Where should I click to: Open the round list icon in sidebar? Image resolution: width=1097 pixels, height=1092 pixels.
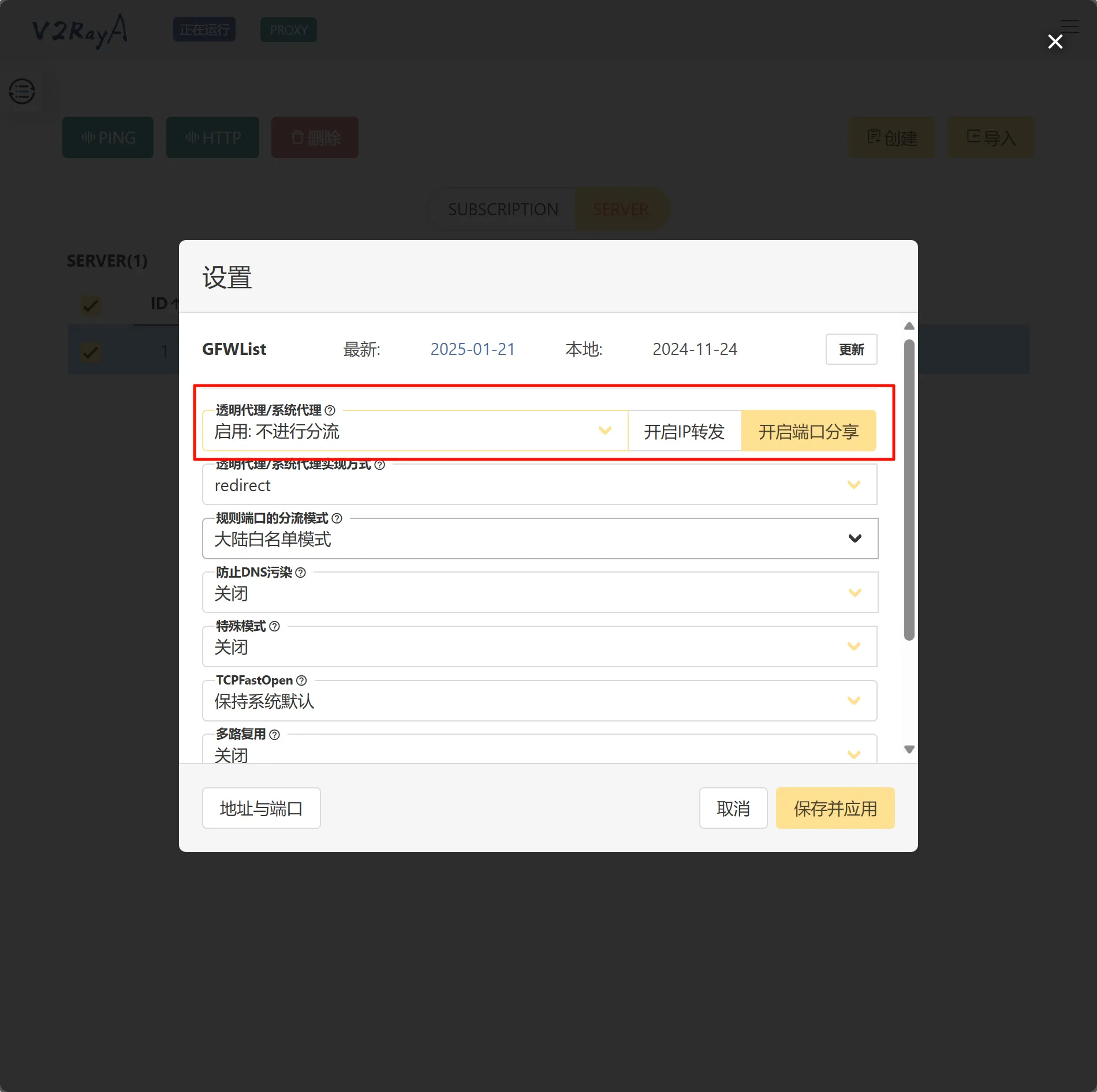pyautogui.click(x=22, y=91)
